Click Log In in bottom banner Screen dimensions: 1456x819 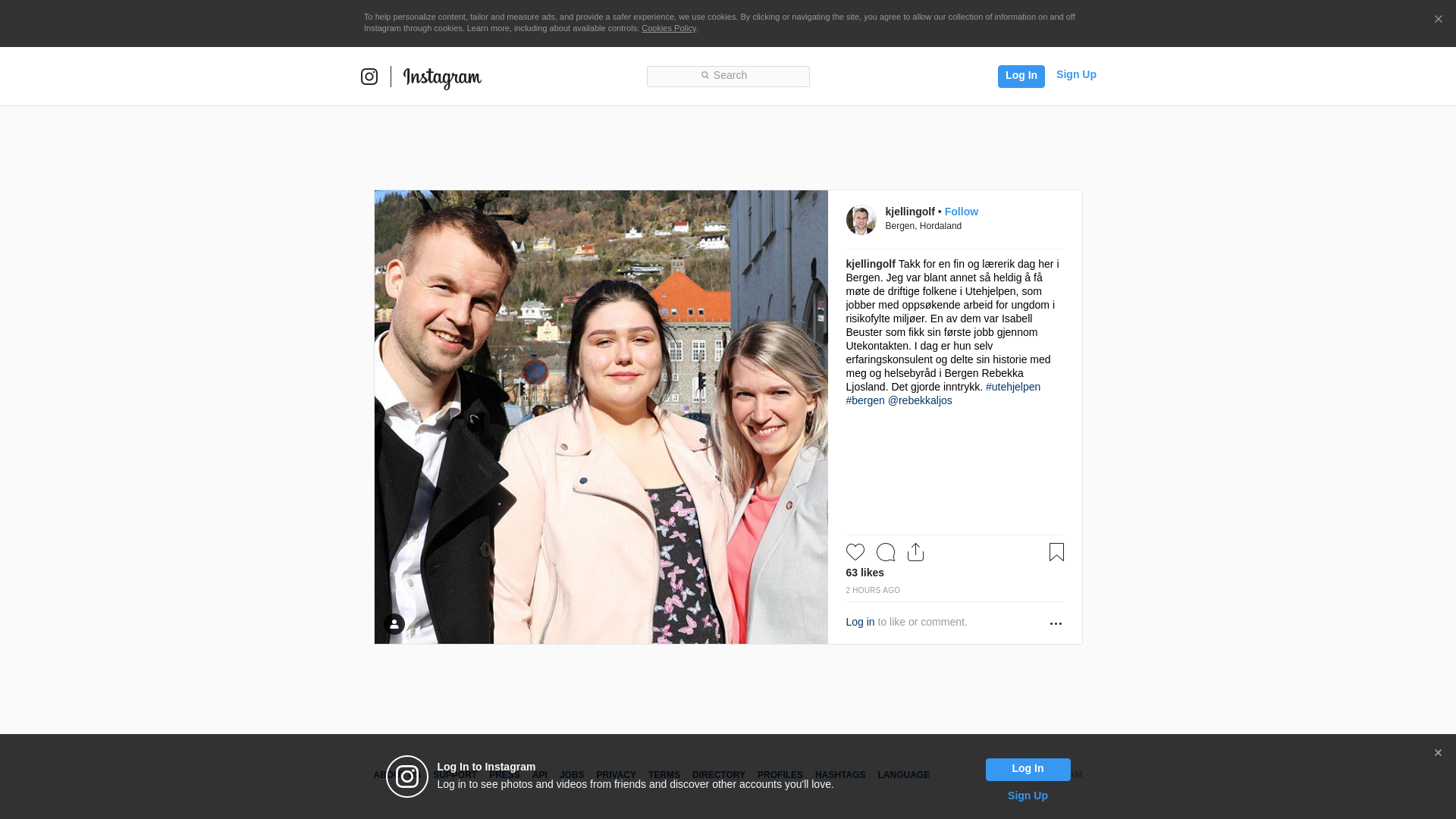tap(1028, 770)
